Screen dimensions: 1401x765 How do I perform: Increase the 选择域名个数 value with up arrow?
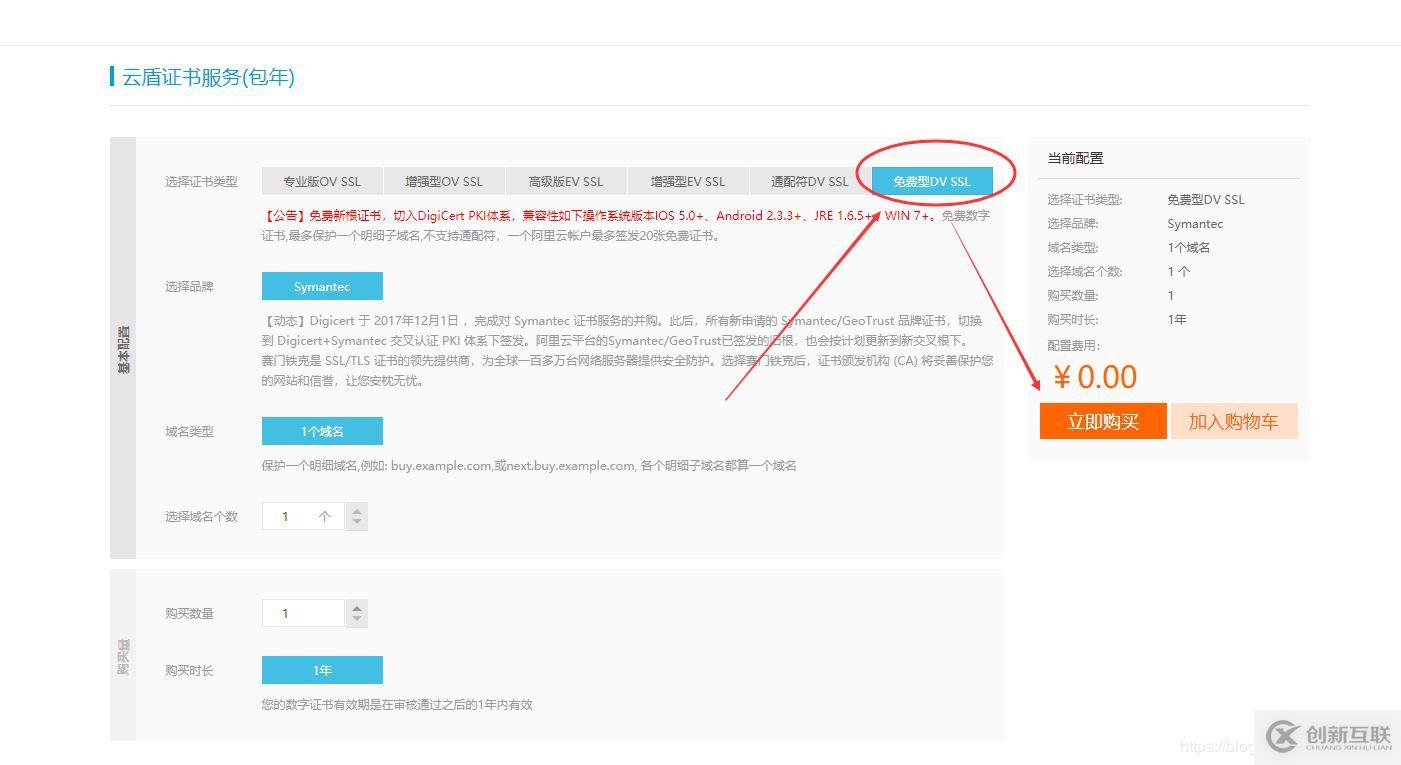(x=356, y=509)
